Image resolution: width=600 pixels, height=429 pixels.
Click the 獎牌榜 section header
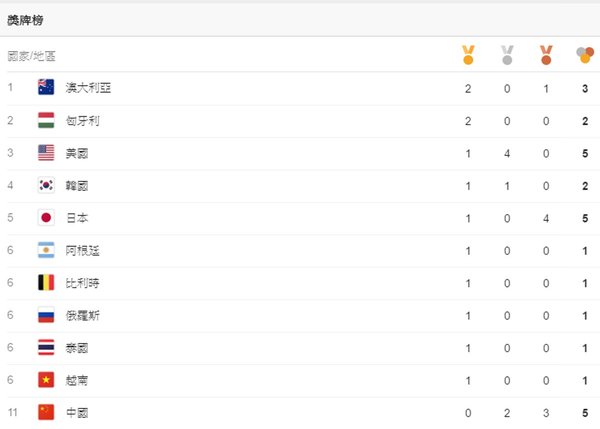point(25,20)
